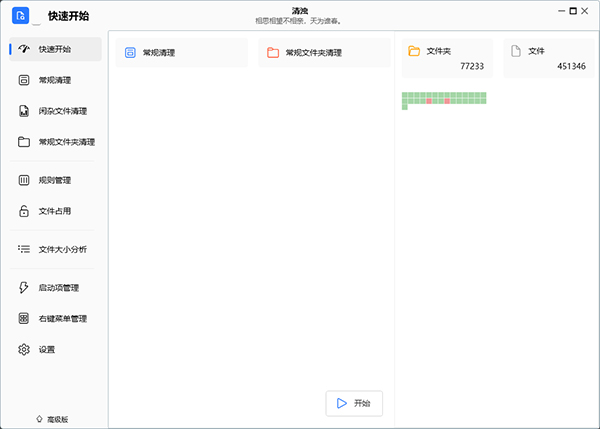Viewport: 600px width, 429px height.
Task: Click the blue app logo icon
Action: [x=21, y=15]
